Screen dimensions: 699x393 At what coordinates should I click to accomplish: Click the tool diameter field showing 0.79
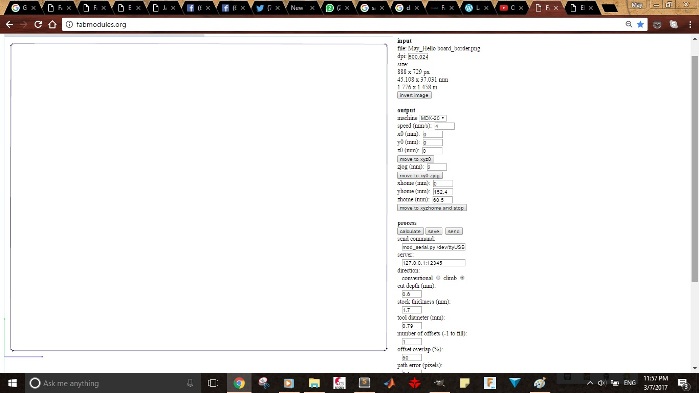(x=411, y=326)
